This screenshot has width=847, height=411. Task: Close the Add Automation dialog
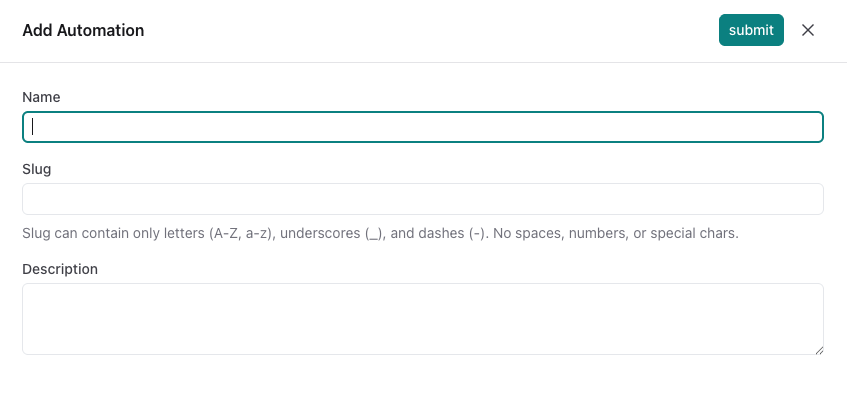[x=808, y=30]
